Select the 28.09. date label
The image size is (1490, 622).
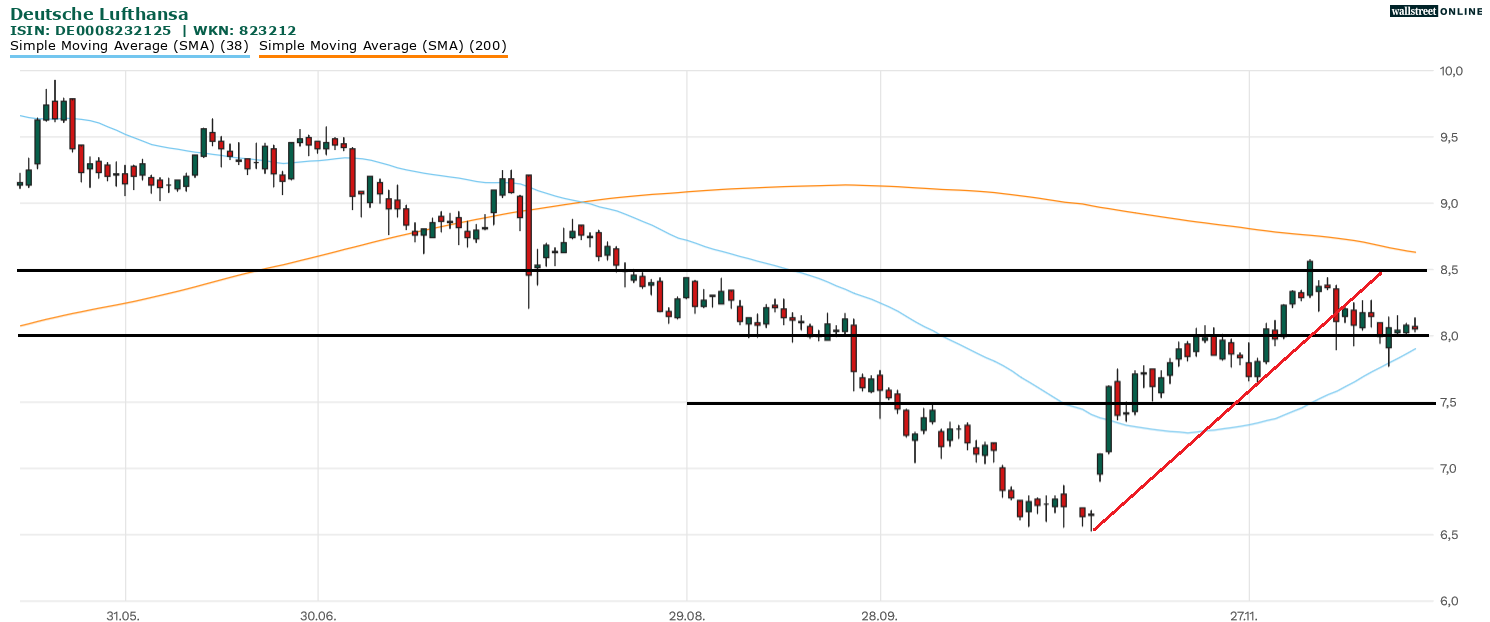(x=879, y=616)
